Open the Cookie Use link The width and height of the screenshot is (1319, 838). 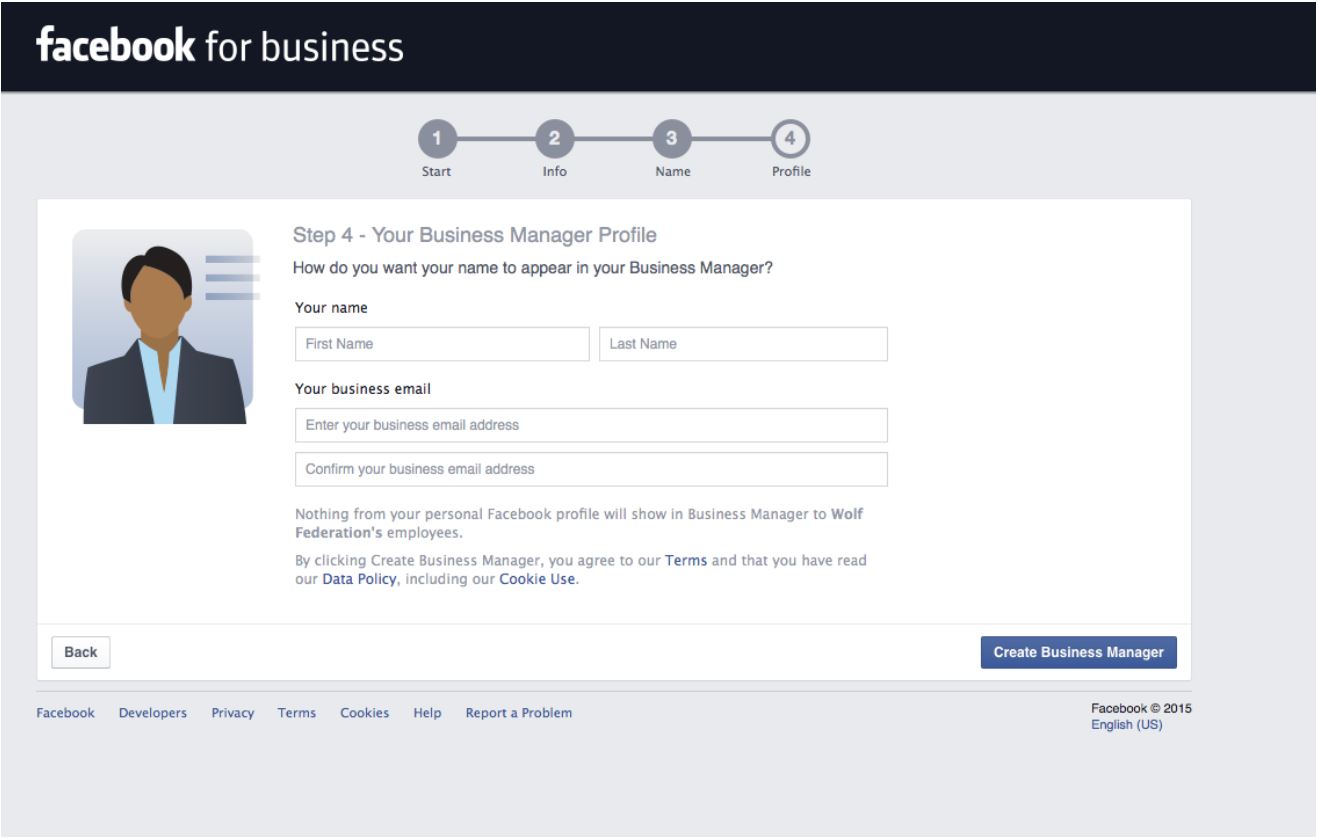pyautogui.click(x=537, y=579)
